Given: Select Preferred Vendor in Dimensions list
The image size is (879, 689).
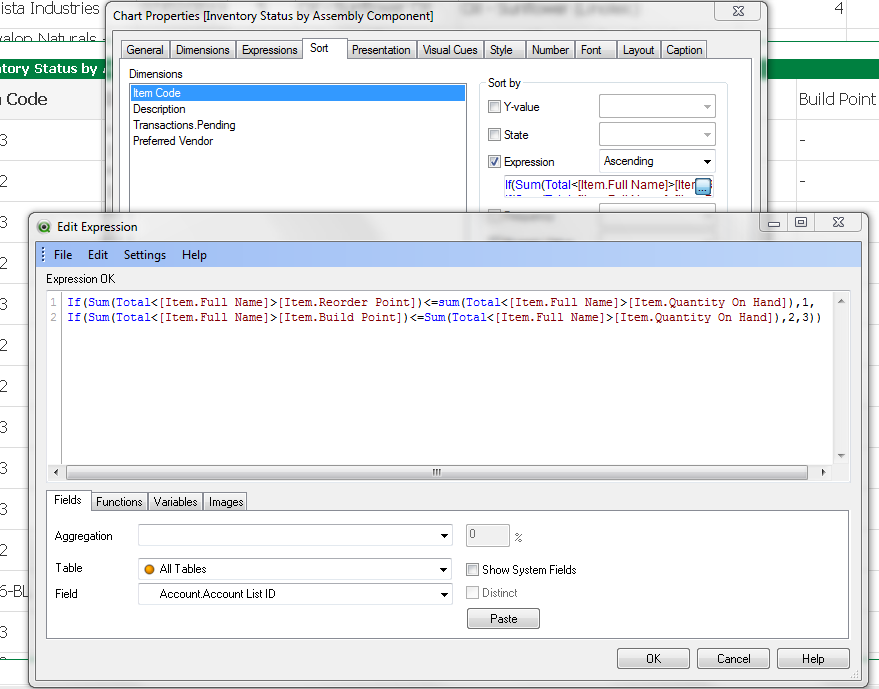Looking at the screenshot, I should (298, 141).
